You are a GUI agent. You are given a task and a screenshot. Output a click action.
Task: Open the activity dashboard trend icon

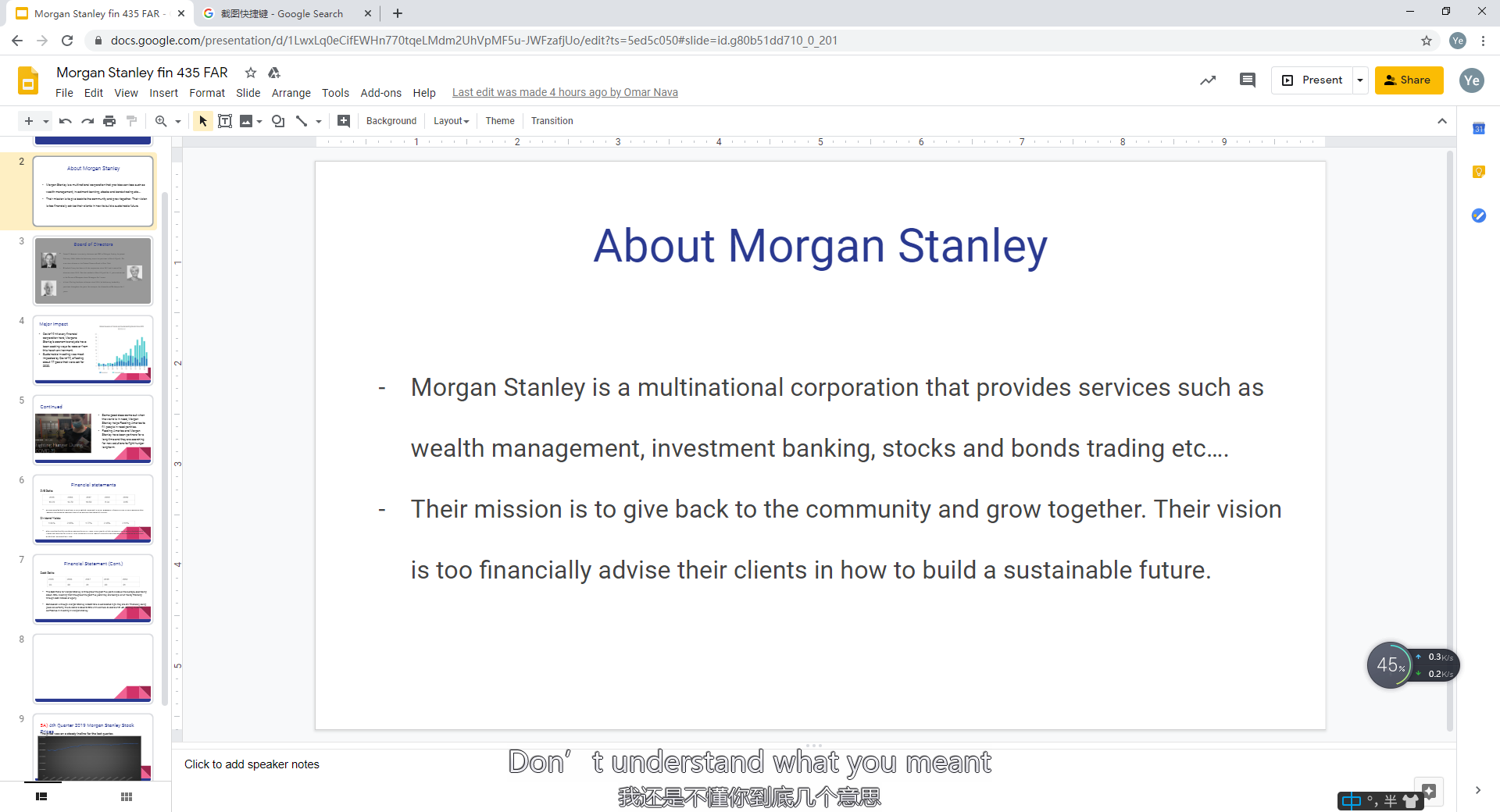pyautogui.click(x=1208, y=80)
